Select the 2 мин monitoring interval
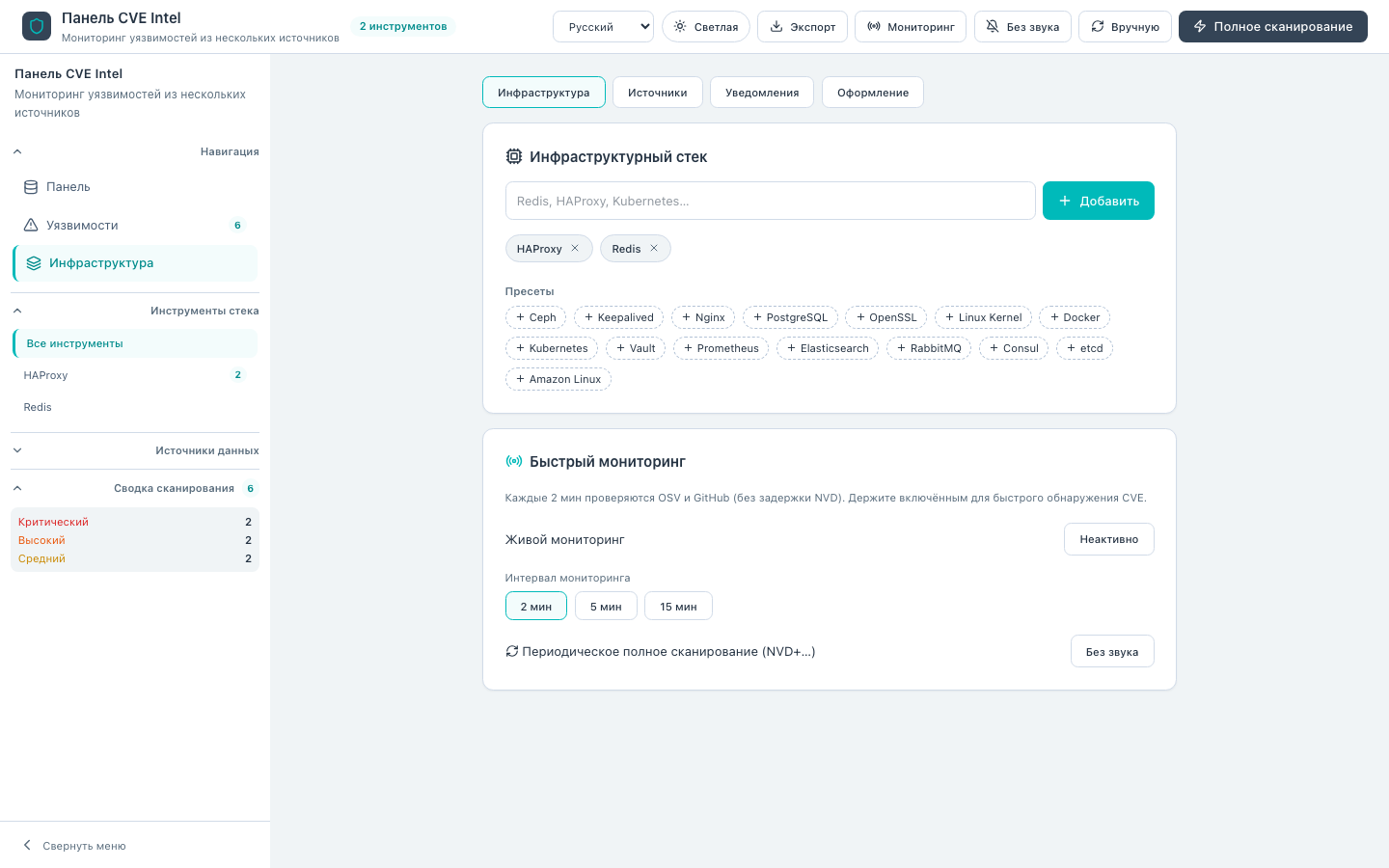 536,607
